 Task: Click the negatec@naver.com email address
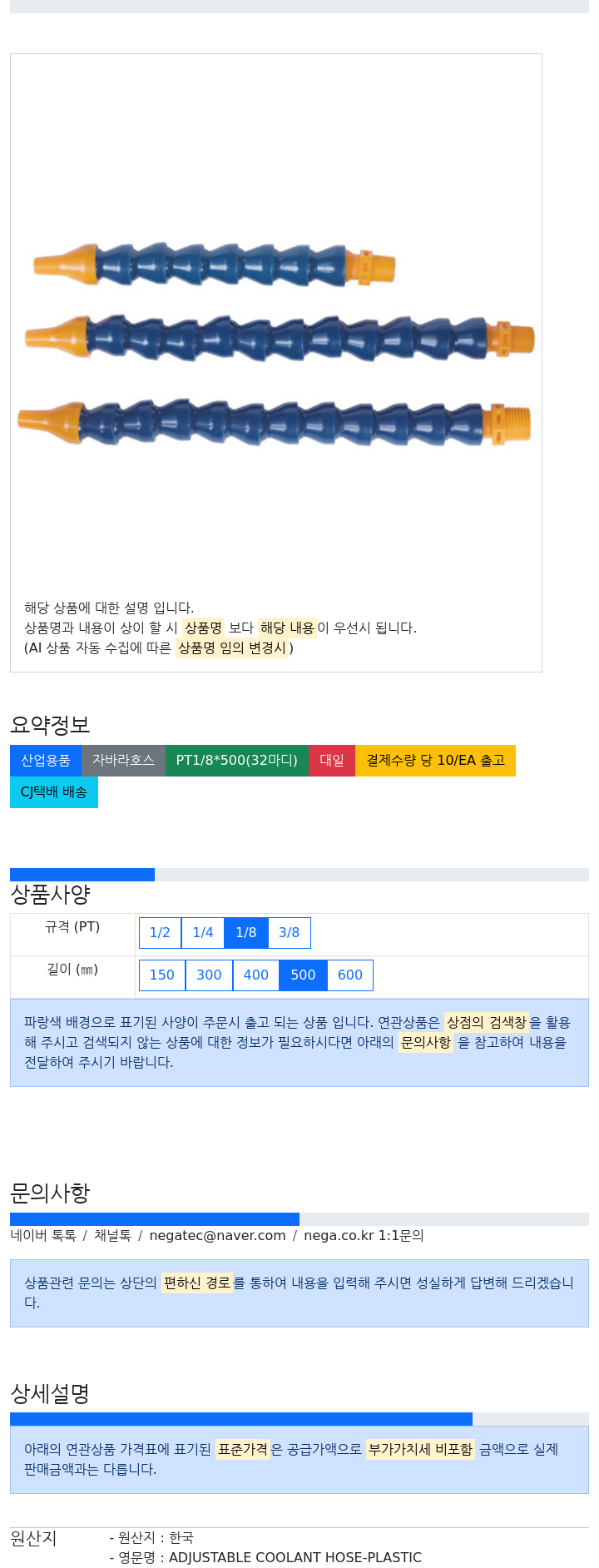[217, 1236]
